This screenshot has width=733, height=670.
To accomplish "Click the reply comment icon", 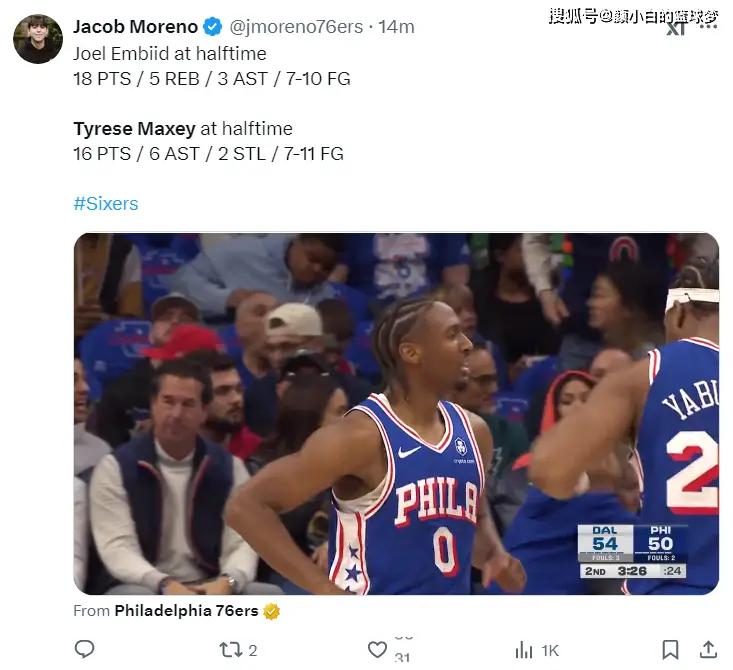I will (x=85, y=649).
